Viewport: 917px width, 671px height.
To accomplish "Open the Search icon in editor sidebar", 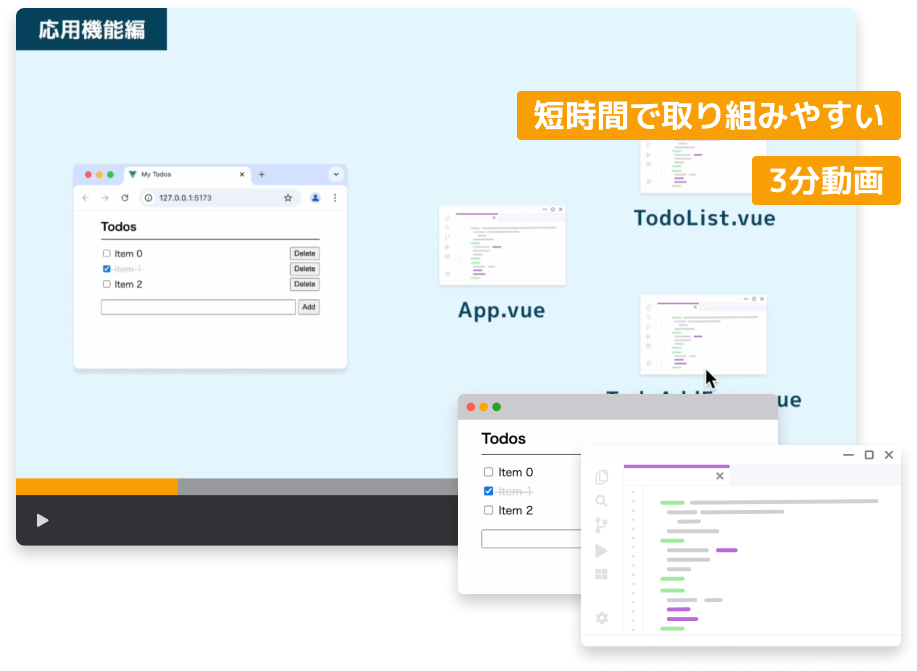I will pyautogui.click(x=601, y=501).
